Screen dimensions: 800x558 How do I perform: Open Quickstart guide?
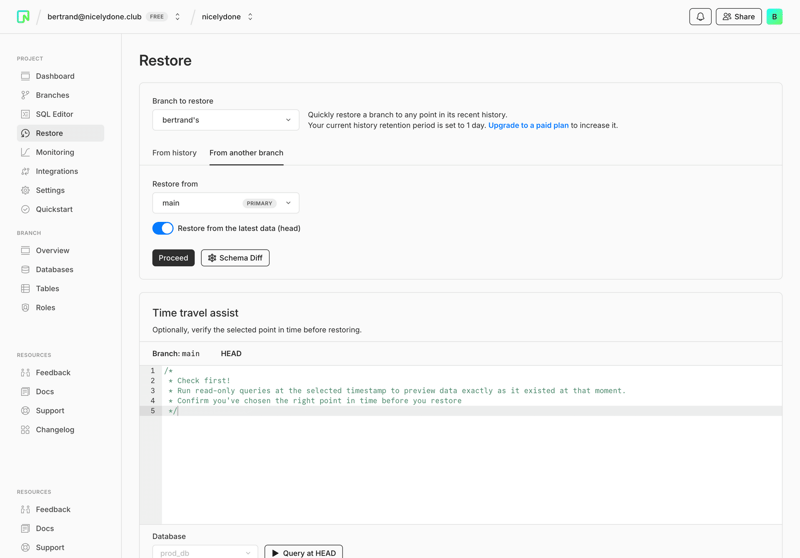60,209
